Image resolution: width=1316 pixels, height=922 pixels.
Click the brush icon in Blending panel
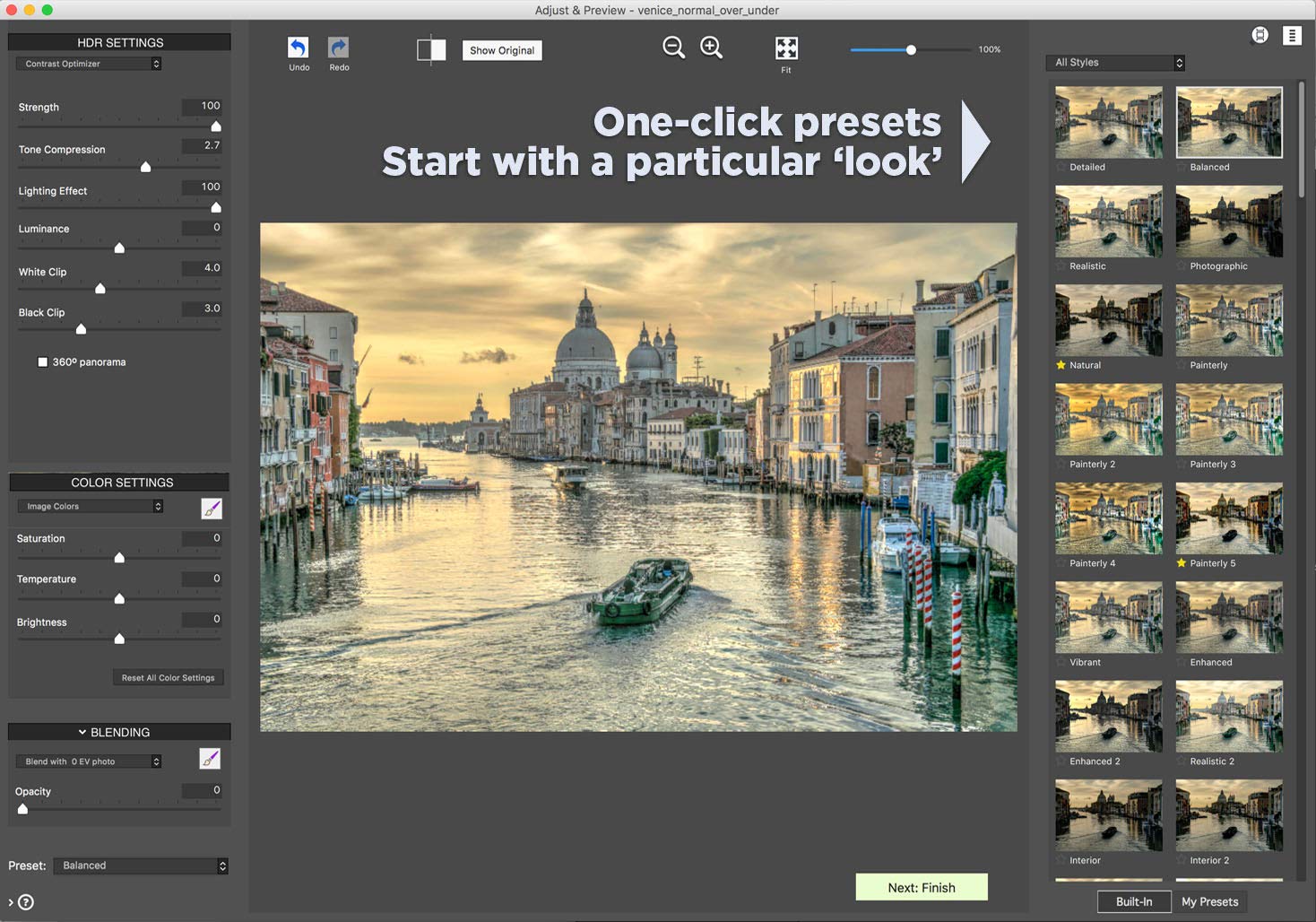(210, 759)
